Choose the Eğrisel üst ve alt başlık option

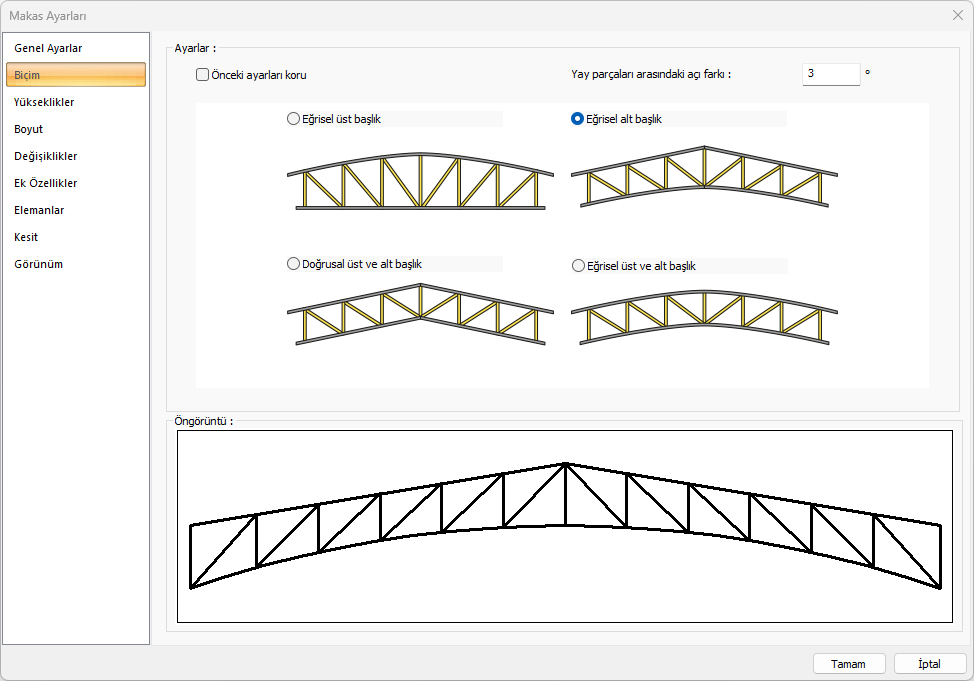click(x=578, y=266)
